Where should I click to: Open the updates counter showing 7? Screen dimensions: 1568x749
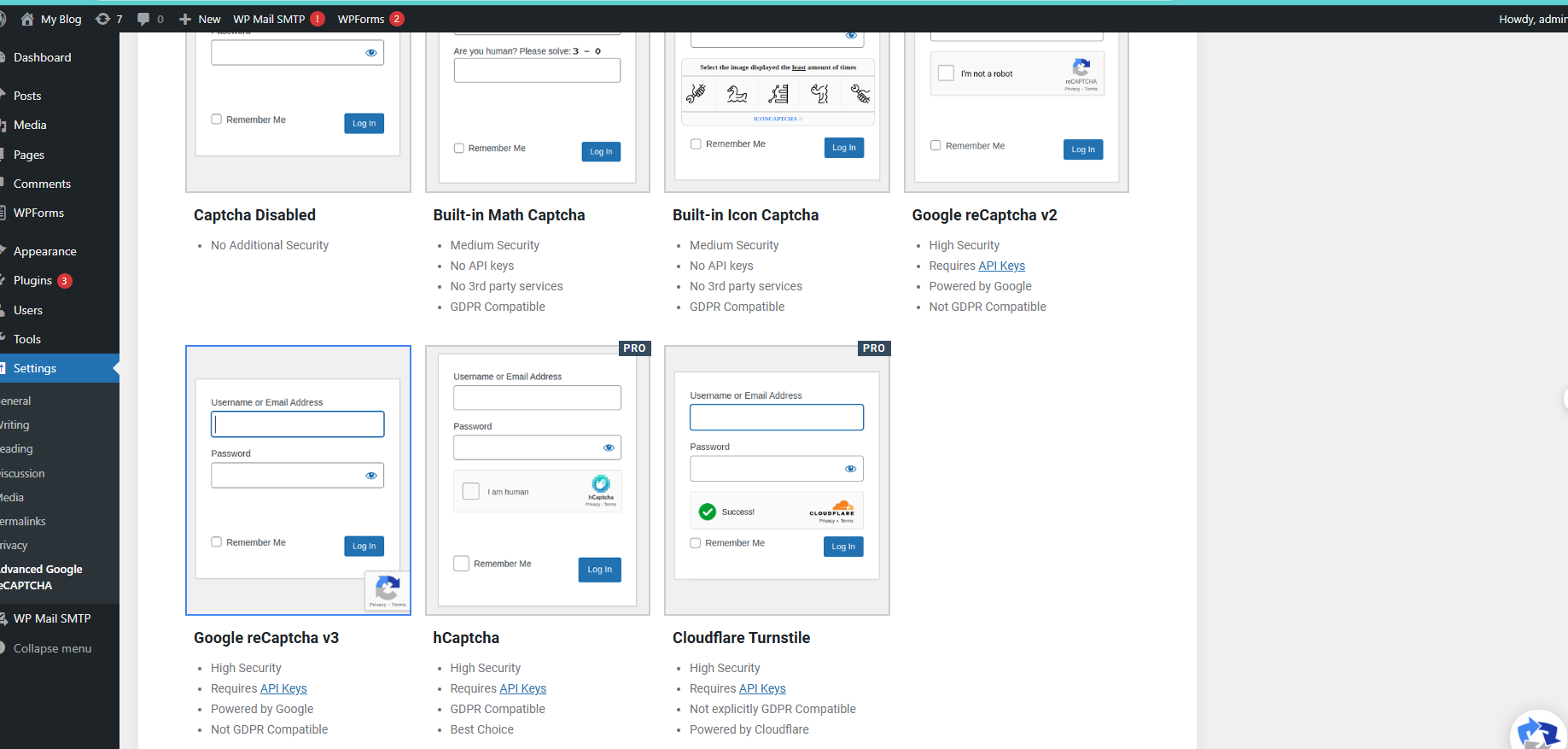pyautogui.click(x=109, y=19)
